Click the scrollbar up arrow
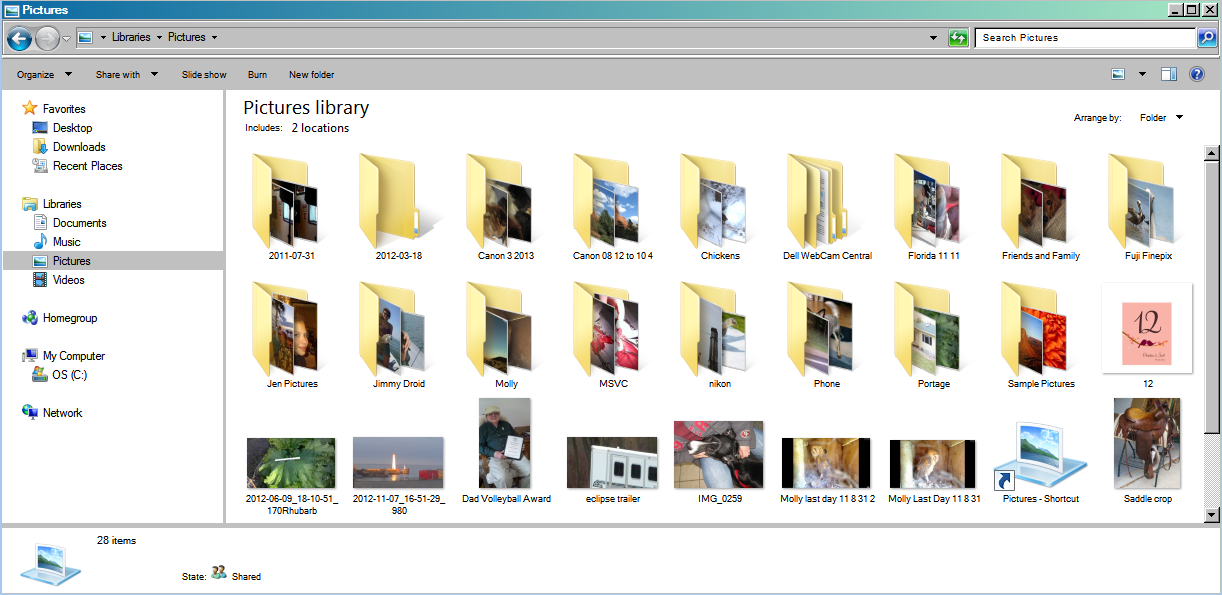 pyautogui.click(x=1212, y=153)
